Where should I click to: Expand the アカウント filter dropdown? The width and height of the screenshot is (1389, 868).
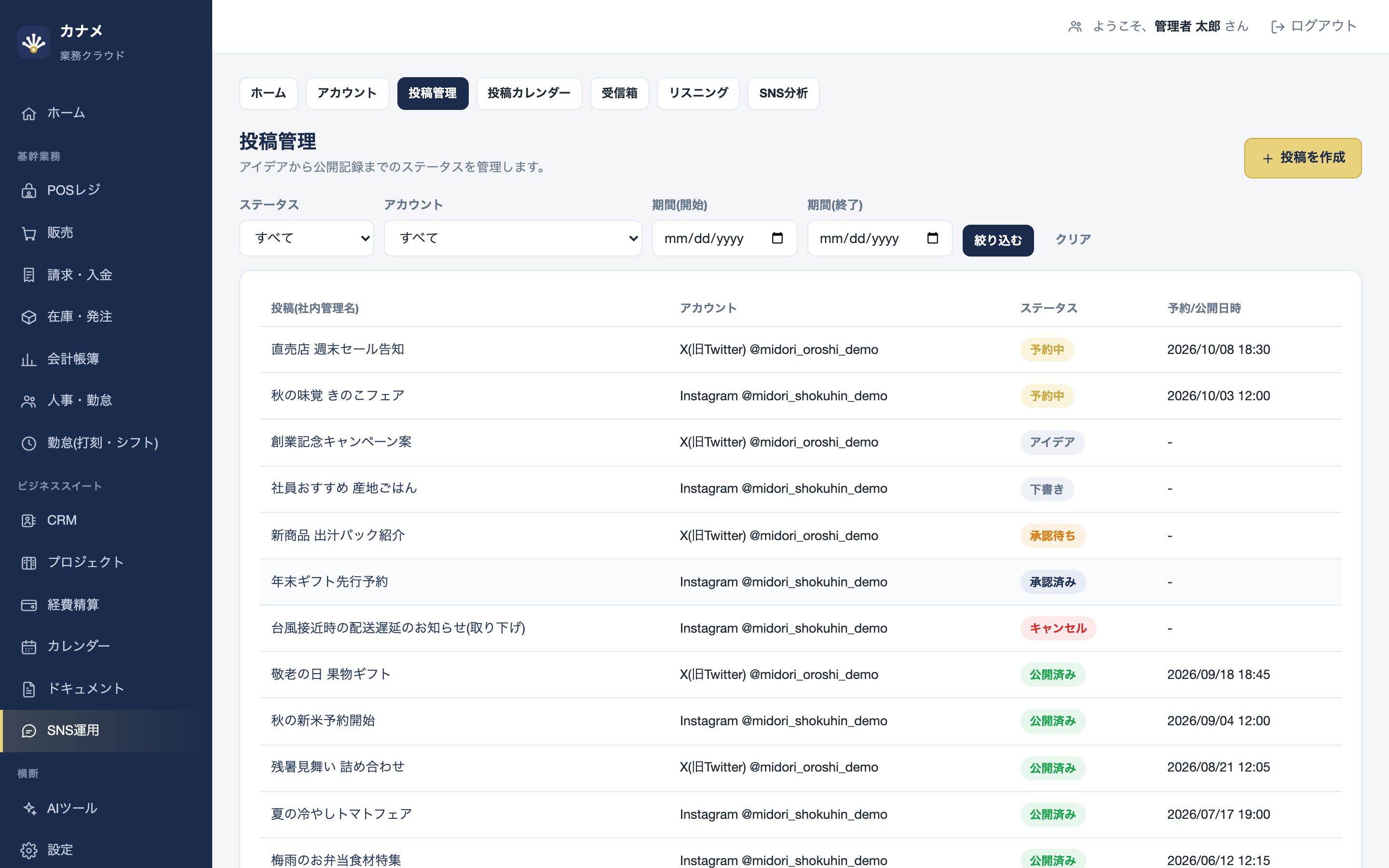click(513, 238)
